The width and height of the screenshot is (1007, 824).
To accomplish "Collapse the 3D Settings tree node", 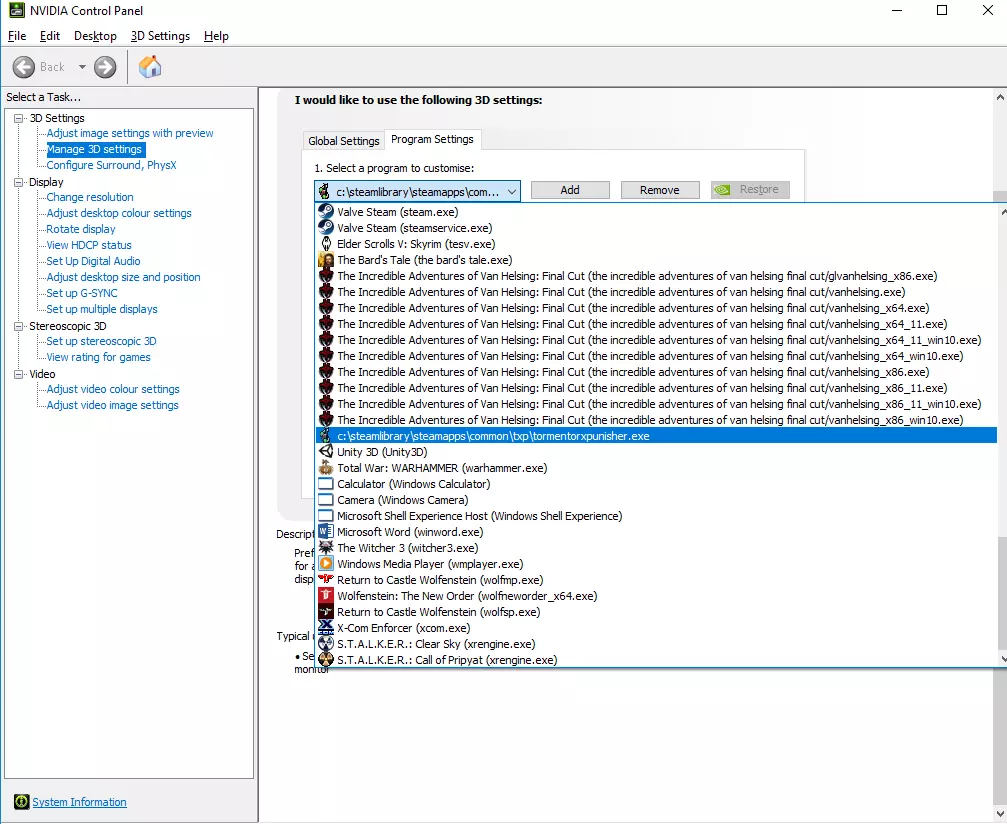I will pyautogui.click(x=19, y=118).
